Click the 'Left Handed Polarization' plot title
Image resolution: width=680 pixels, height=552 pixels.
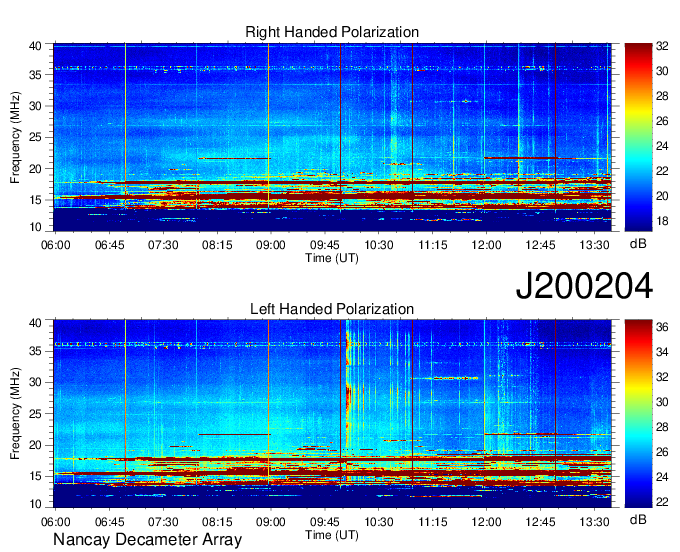pos(332,309)
